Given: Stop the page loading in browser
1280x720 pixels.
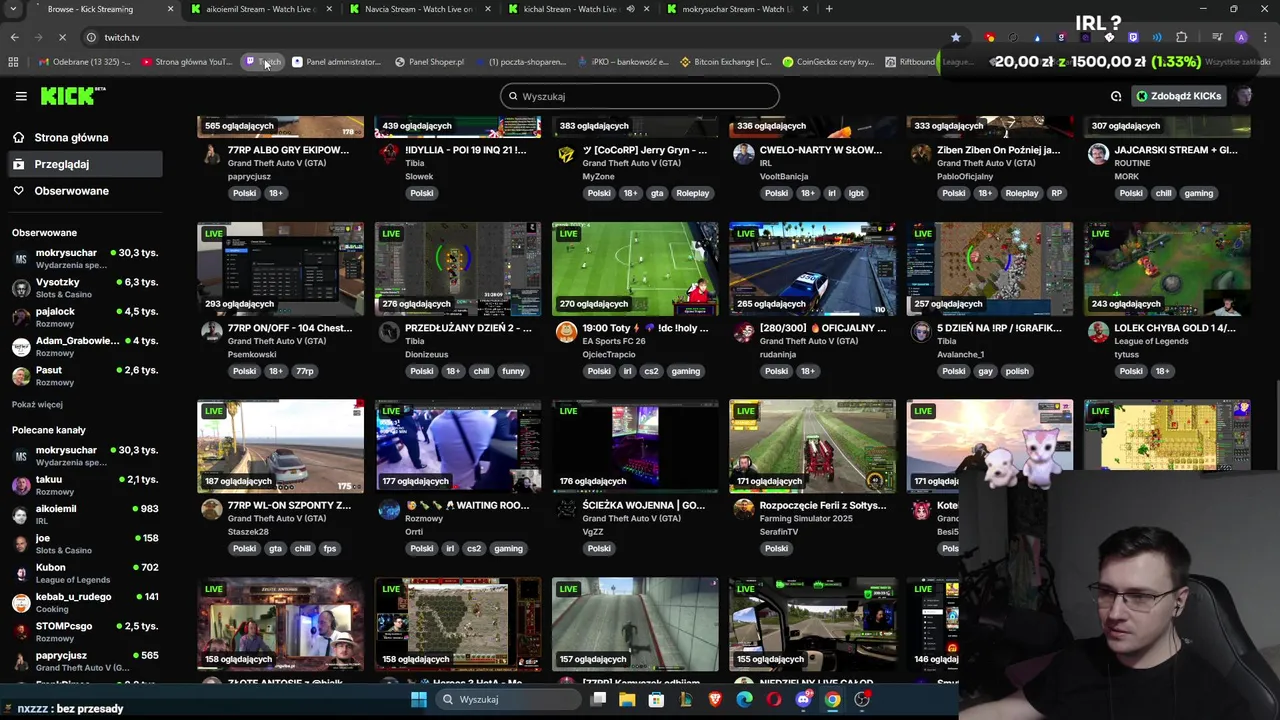Looking at the screenshot, I should coord(62,37).
